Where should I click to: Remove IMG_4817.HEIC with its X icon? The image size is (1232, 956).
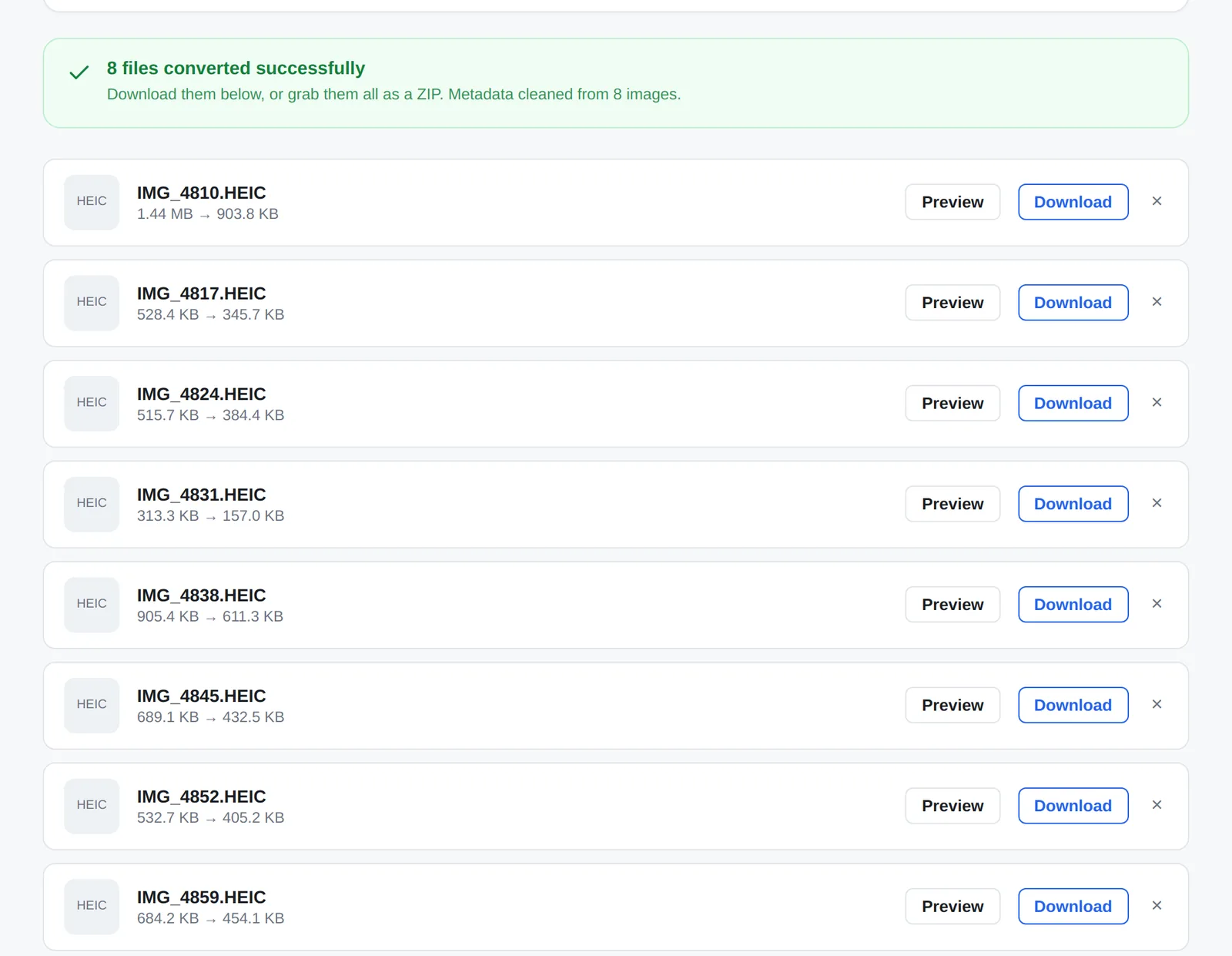[1157, 302]
